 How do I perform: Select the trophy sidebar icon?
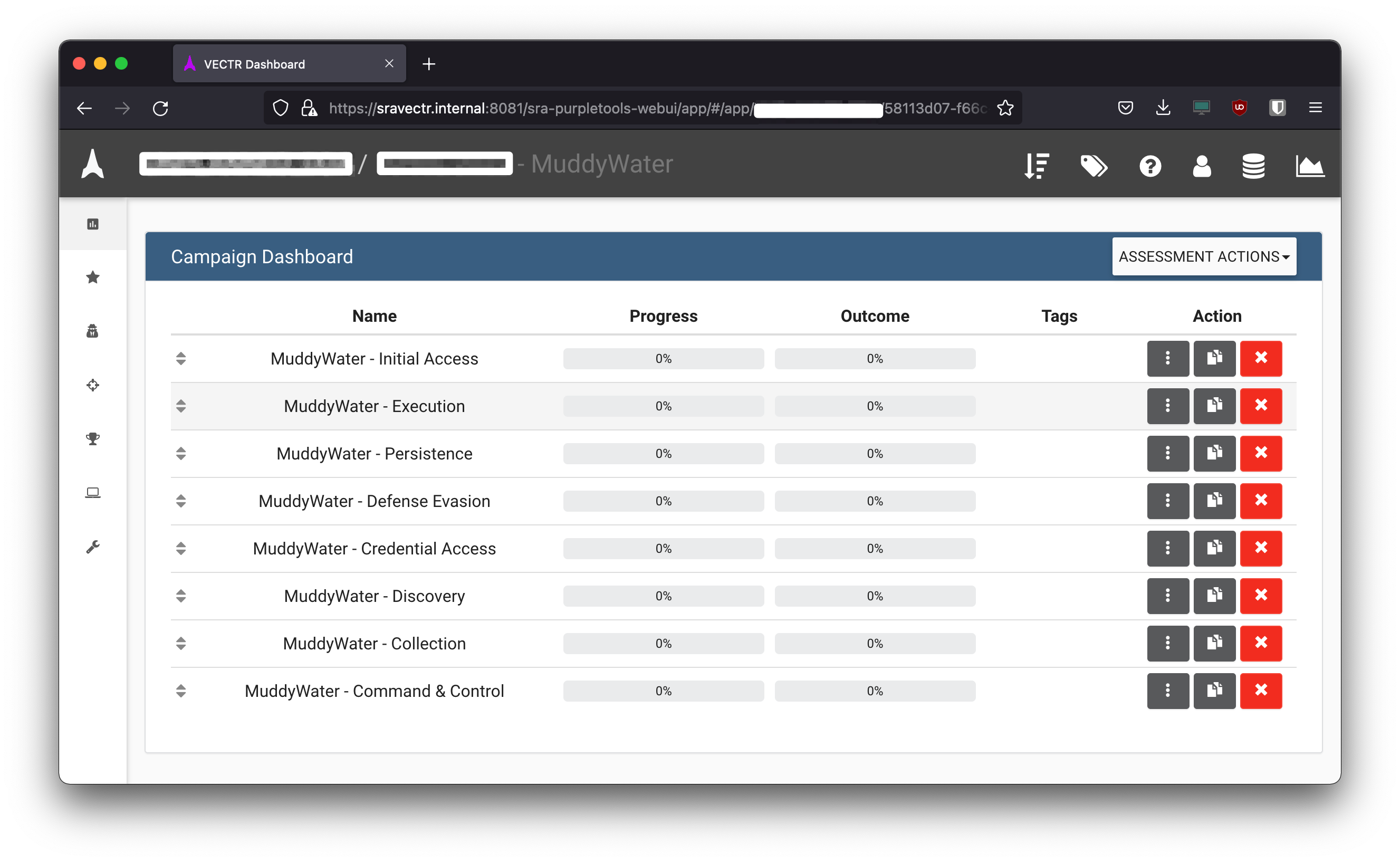click(x=93, y=438)
